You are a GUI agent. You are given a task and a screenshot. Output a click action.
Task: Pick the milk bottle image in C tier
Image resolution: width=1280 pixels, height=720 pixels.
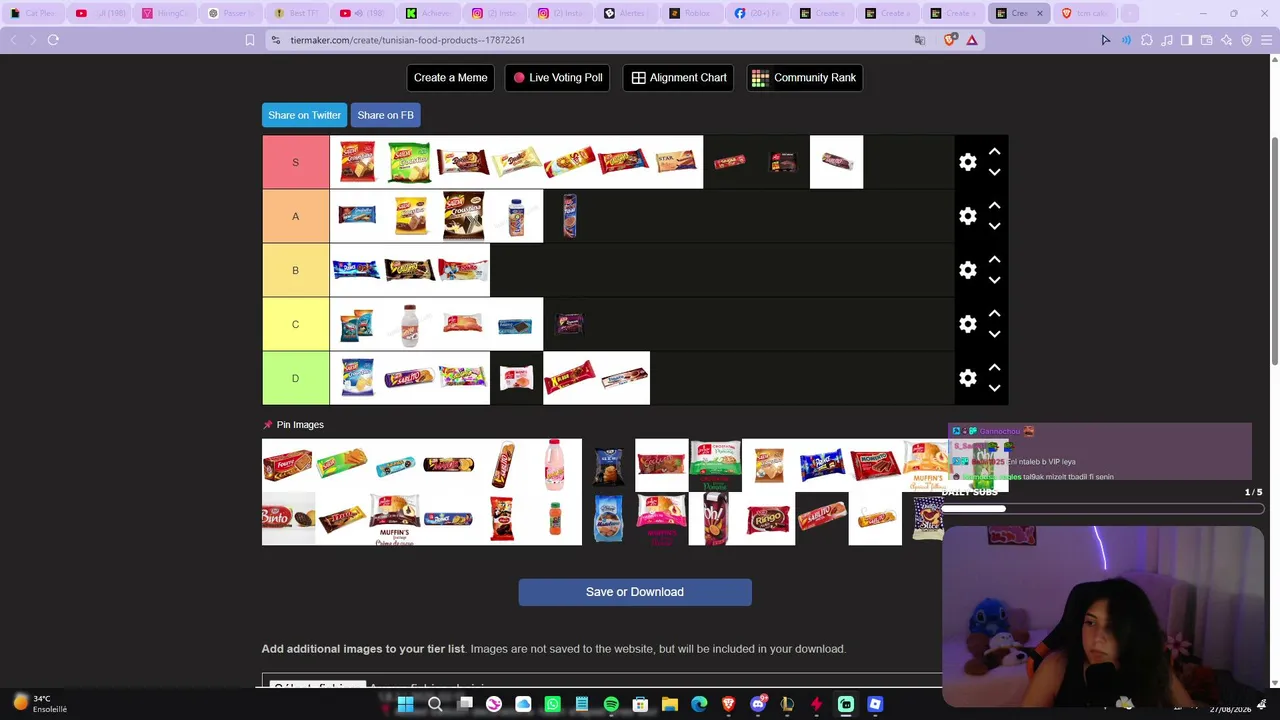(409, 324)
